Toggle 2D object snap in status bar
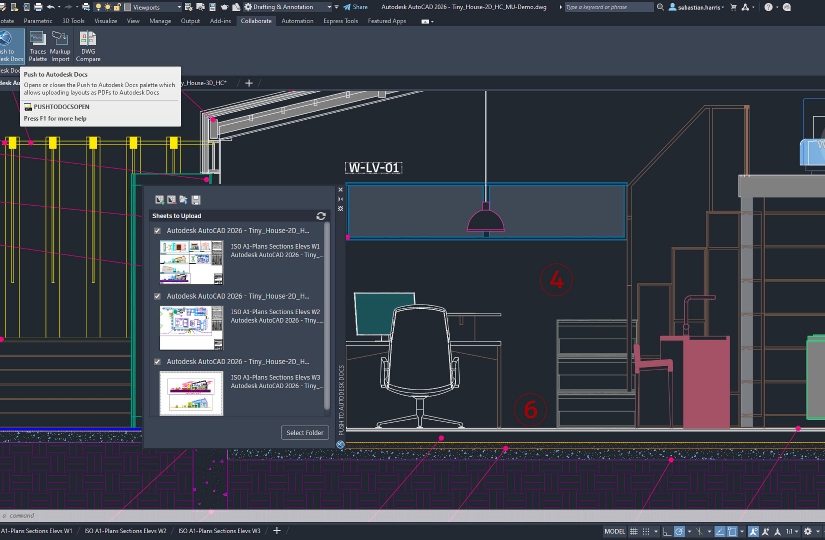The height and width of the screenshot is (540, 825). tap(732, 532)
